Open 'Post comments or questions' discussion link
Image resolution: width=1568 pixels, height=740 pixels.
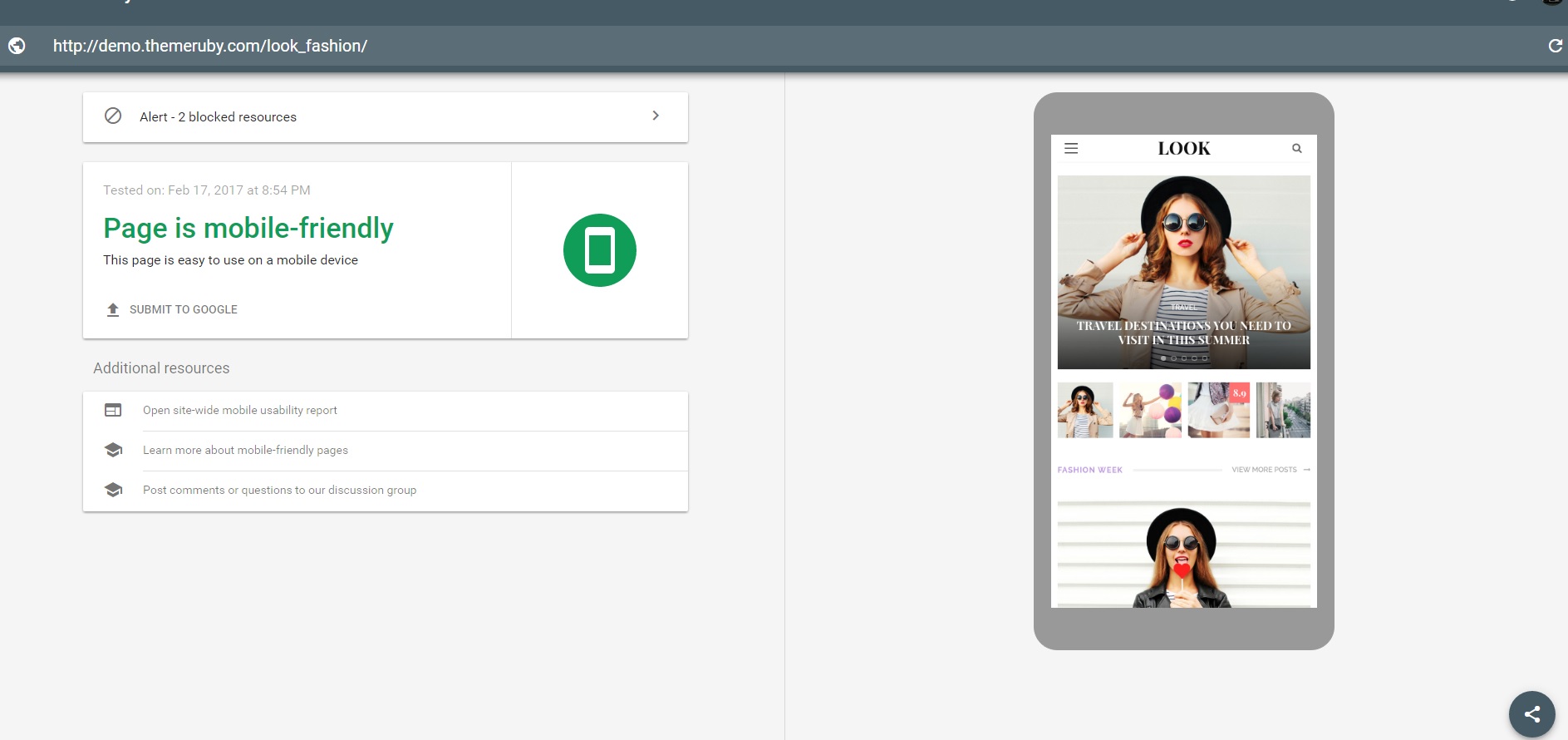point(279,490)
